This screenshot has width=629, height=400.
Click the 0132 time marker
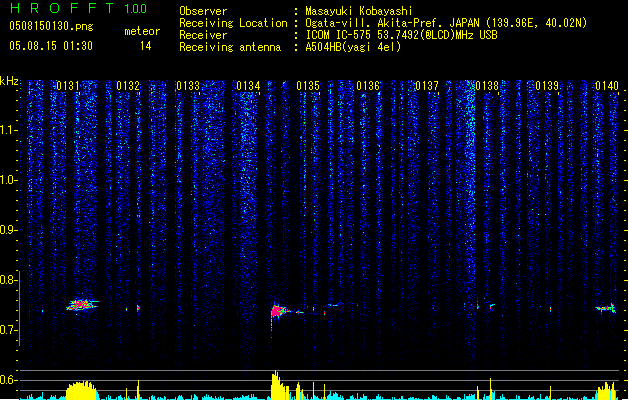(128, 85)
